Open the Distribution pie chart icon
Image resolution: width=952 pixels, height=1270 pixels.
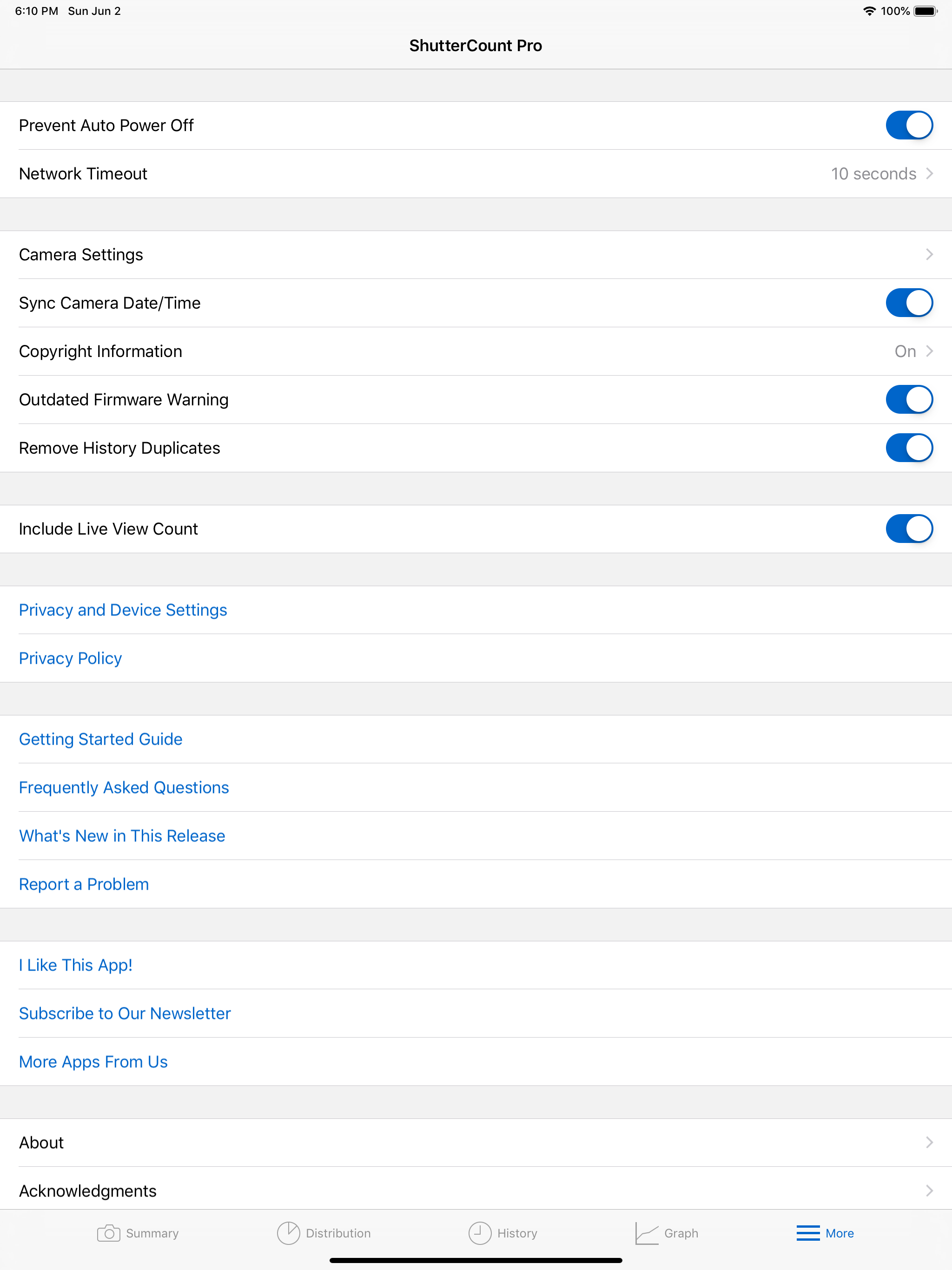tap(288, 1233)
